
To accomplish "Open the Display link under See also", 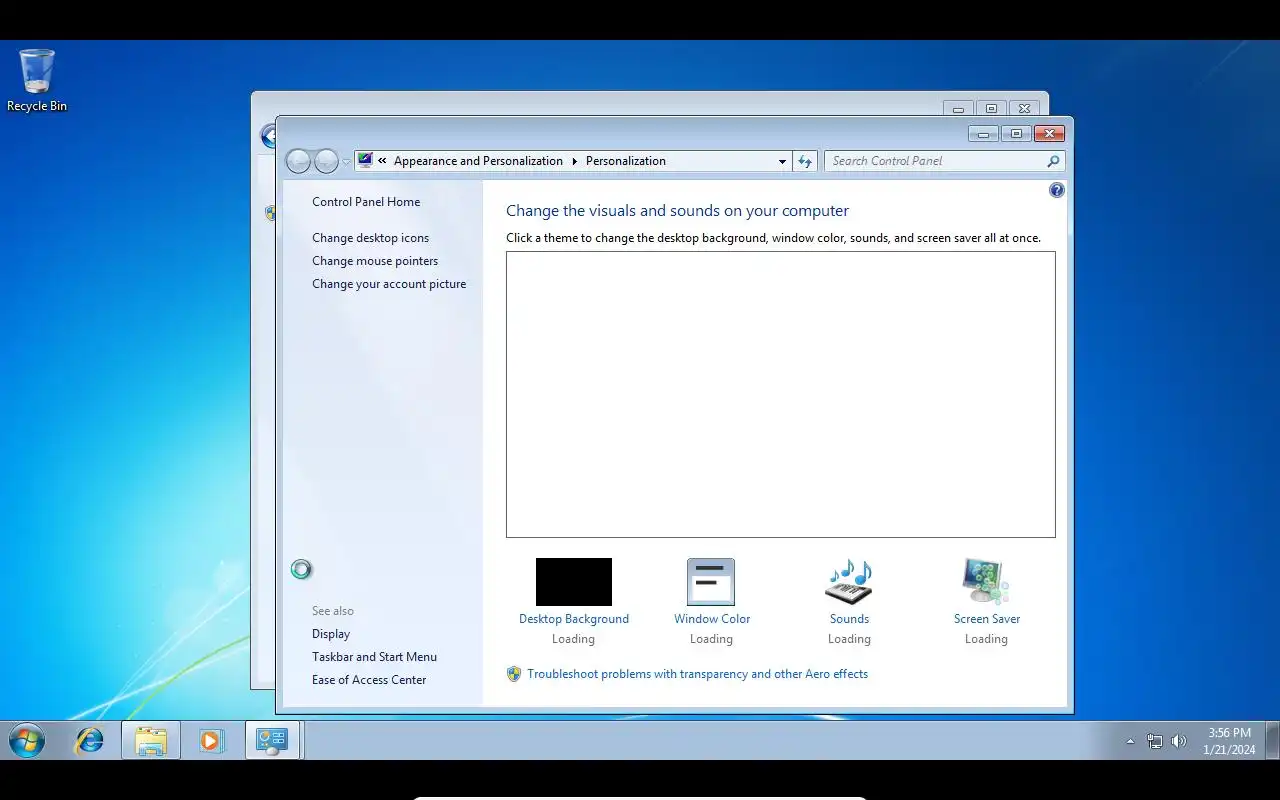I will [331, 634].
